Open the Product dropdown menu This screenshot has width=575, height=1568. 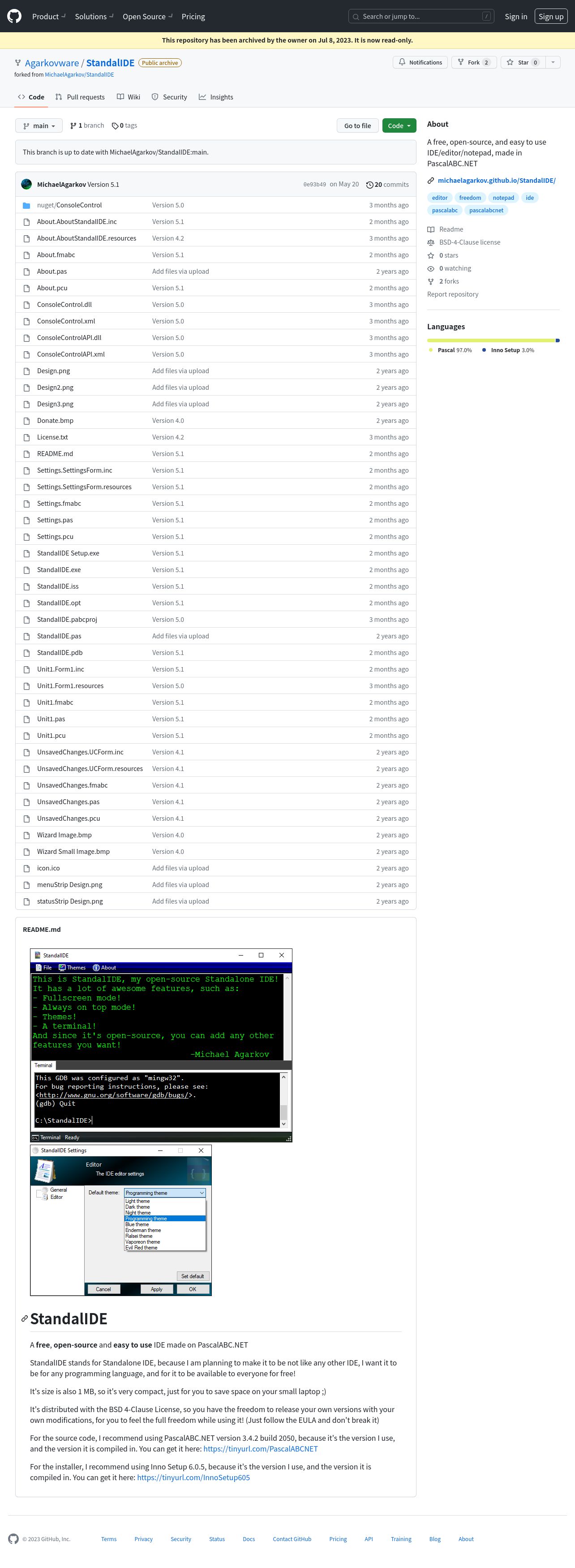pyautogui.click(x=49, y=17)
